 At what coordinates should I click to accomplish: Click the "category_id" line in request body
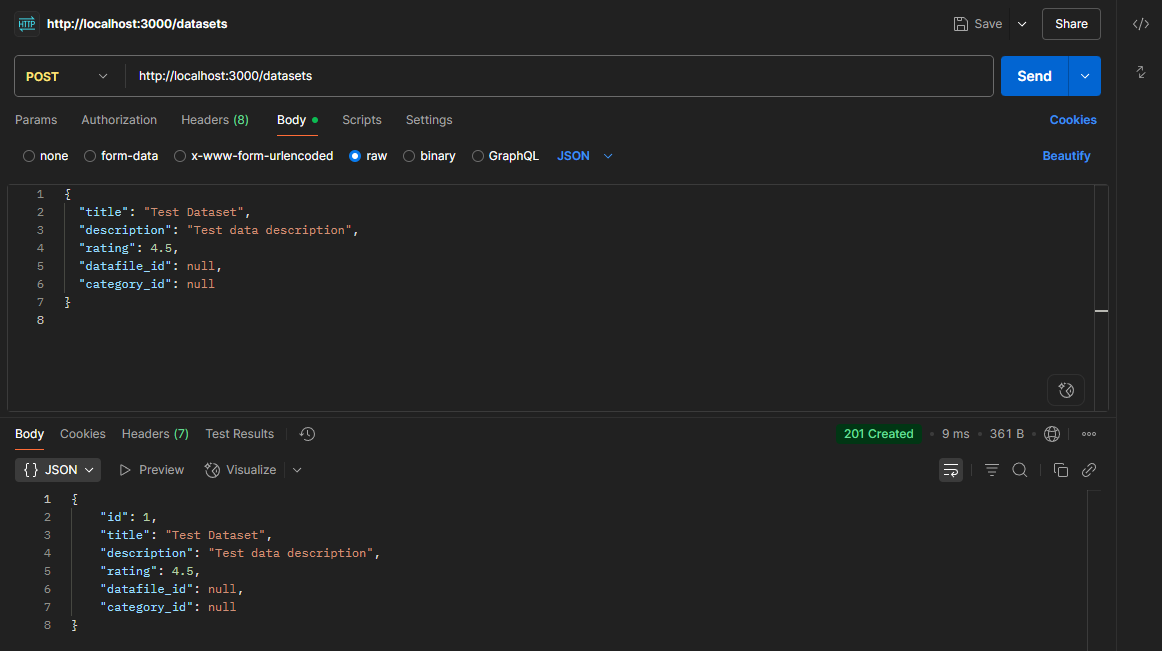(x=147, y=284)
